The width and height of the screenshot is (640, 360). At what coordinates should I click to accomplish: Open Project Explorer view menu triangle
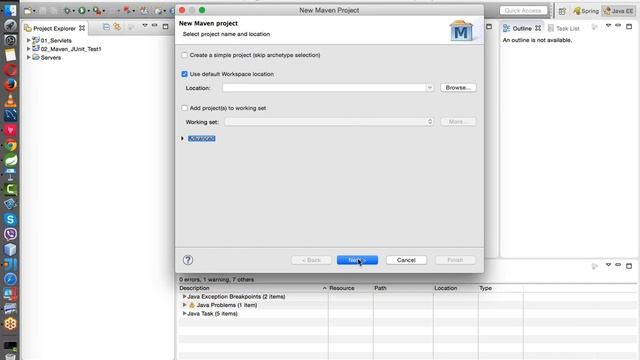(144, 26)
